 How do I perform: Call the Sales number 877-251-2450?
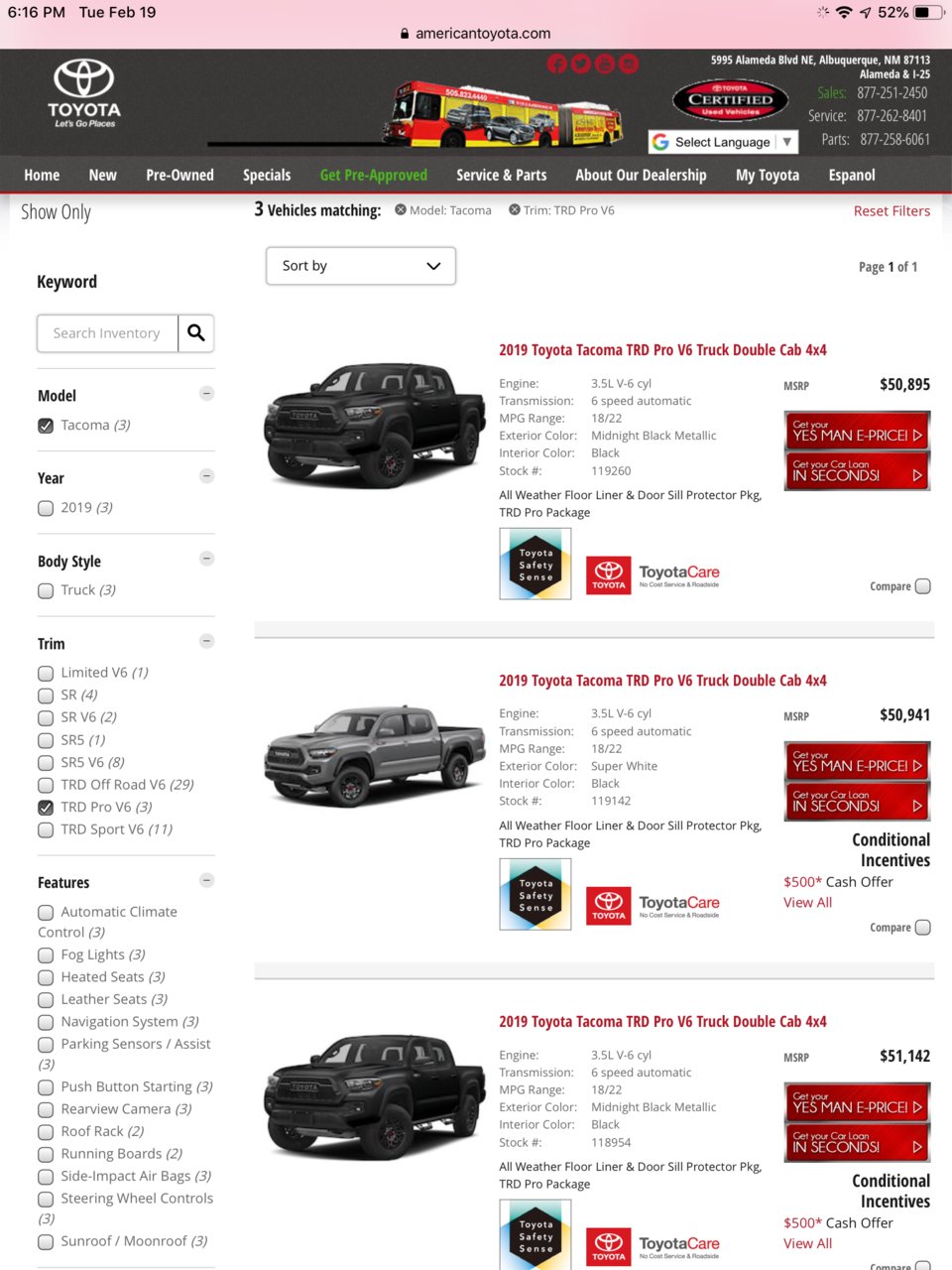point(892,93)
